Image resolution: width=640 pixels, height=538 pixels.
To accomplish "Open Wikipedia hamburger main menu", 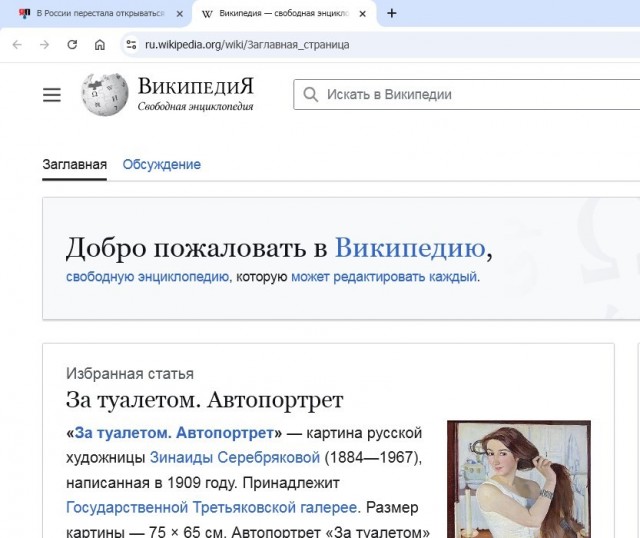I will tap(52, 95).
